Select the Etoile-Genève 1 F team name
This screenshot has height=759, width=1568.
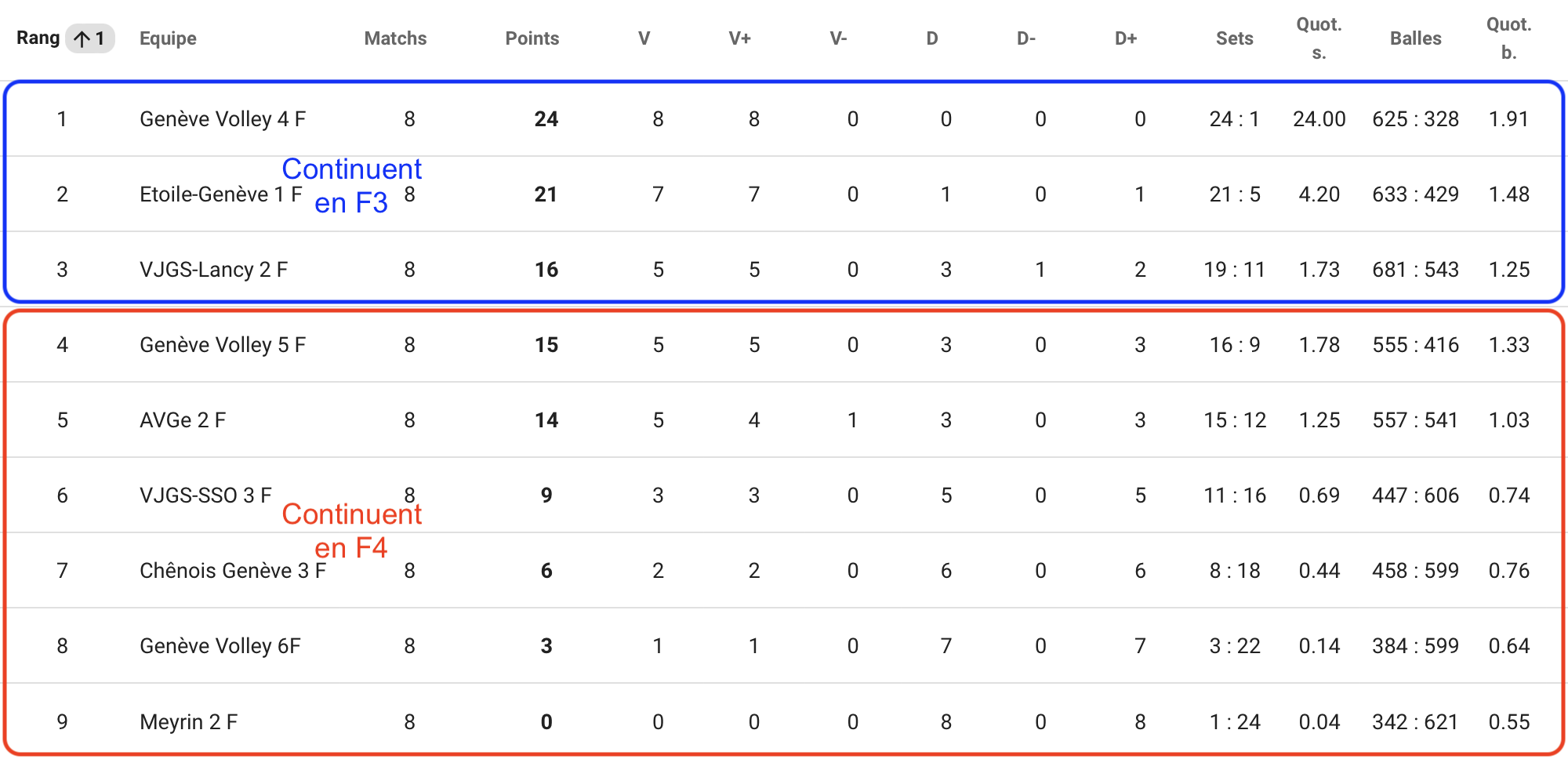(221, 194)
